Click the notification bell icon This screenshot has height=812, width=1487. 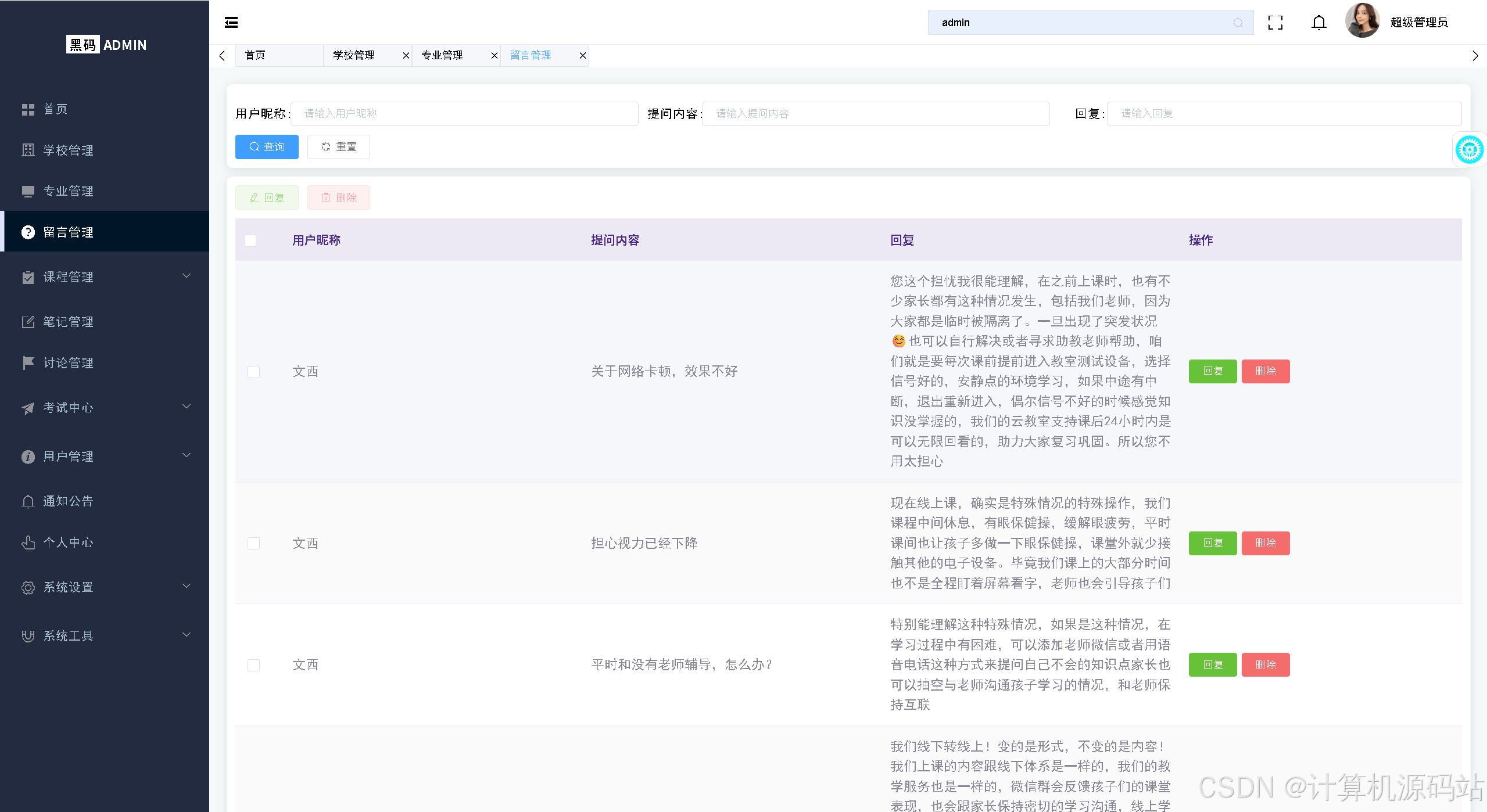click(x=1318, y=22)
